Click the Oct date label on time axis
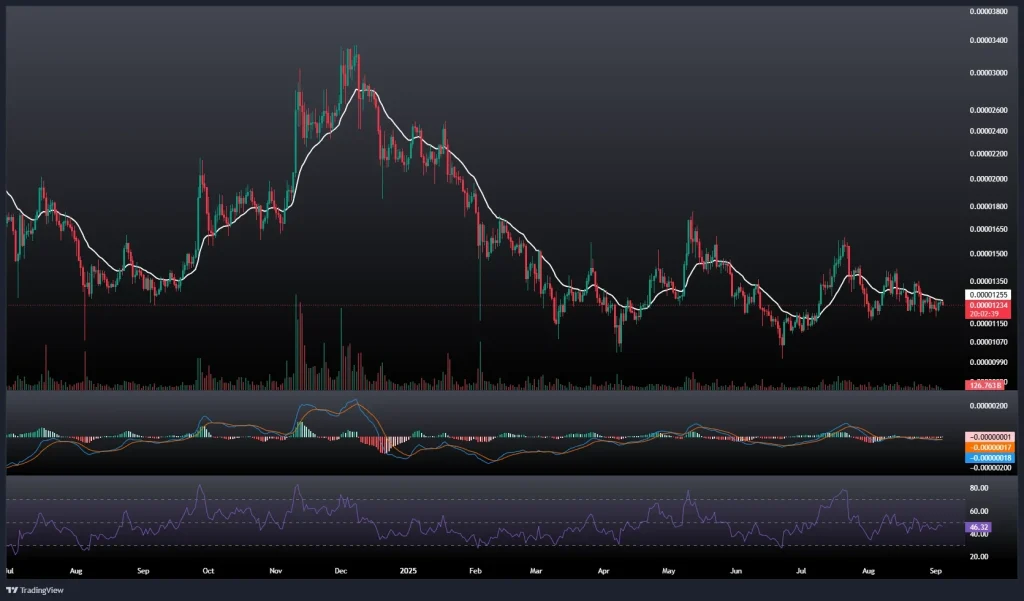The image size is (1024, 601). coord(209,573)
